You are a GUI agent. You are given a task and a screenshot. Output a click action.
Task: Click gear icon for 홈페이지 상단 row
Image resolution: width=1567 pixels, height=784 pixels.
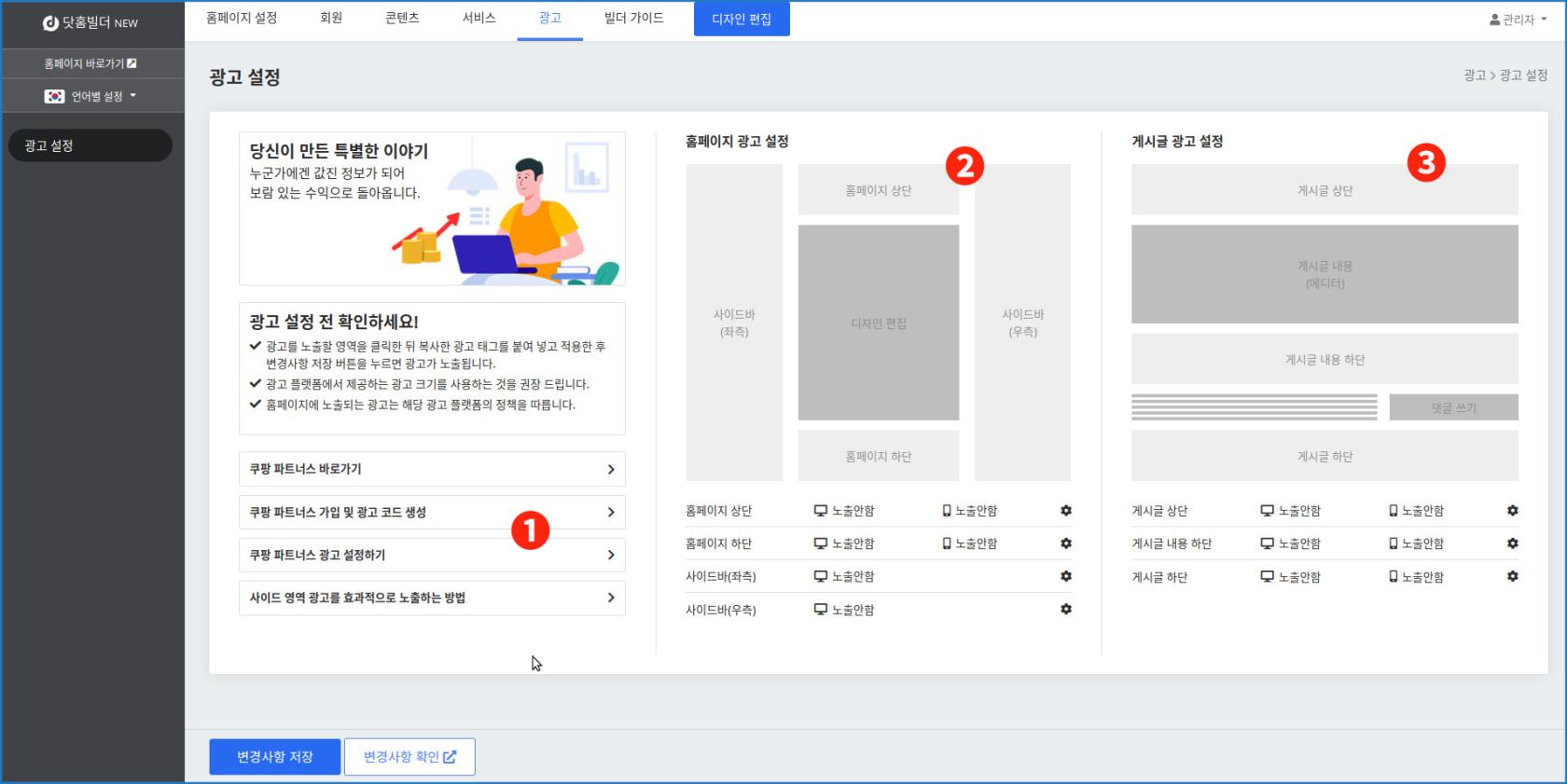[1066, 511]
